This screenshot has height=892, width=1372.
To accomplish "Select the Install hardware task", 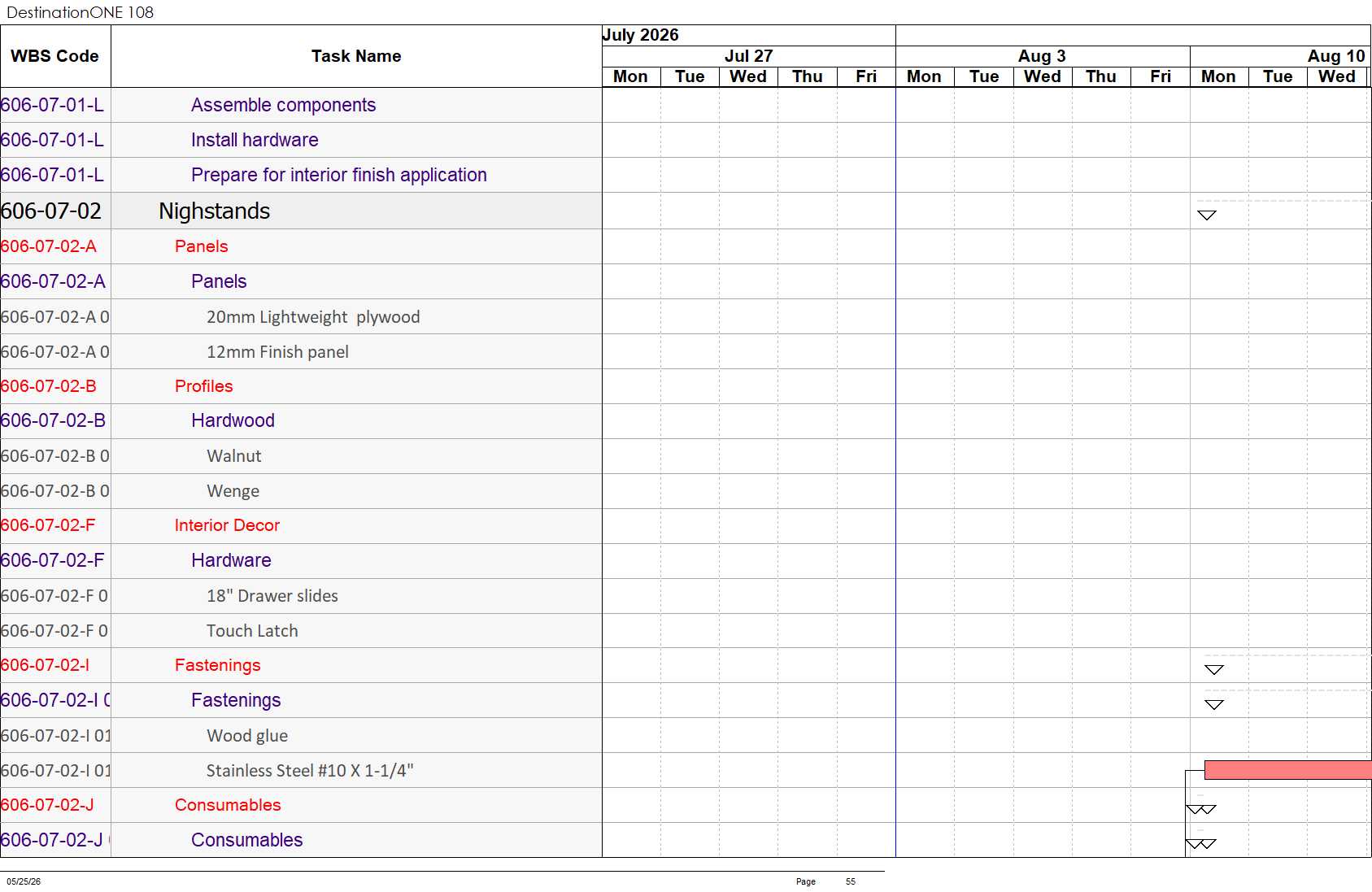I will (255, 140).
